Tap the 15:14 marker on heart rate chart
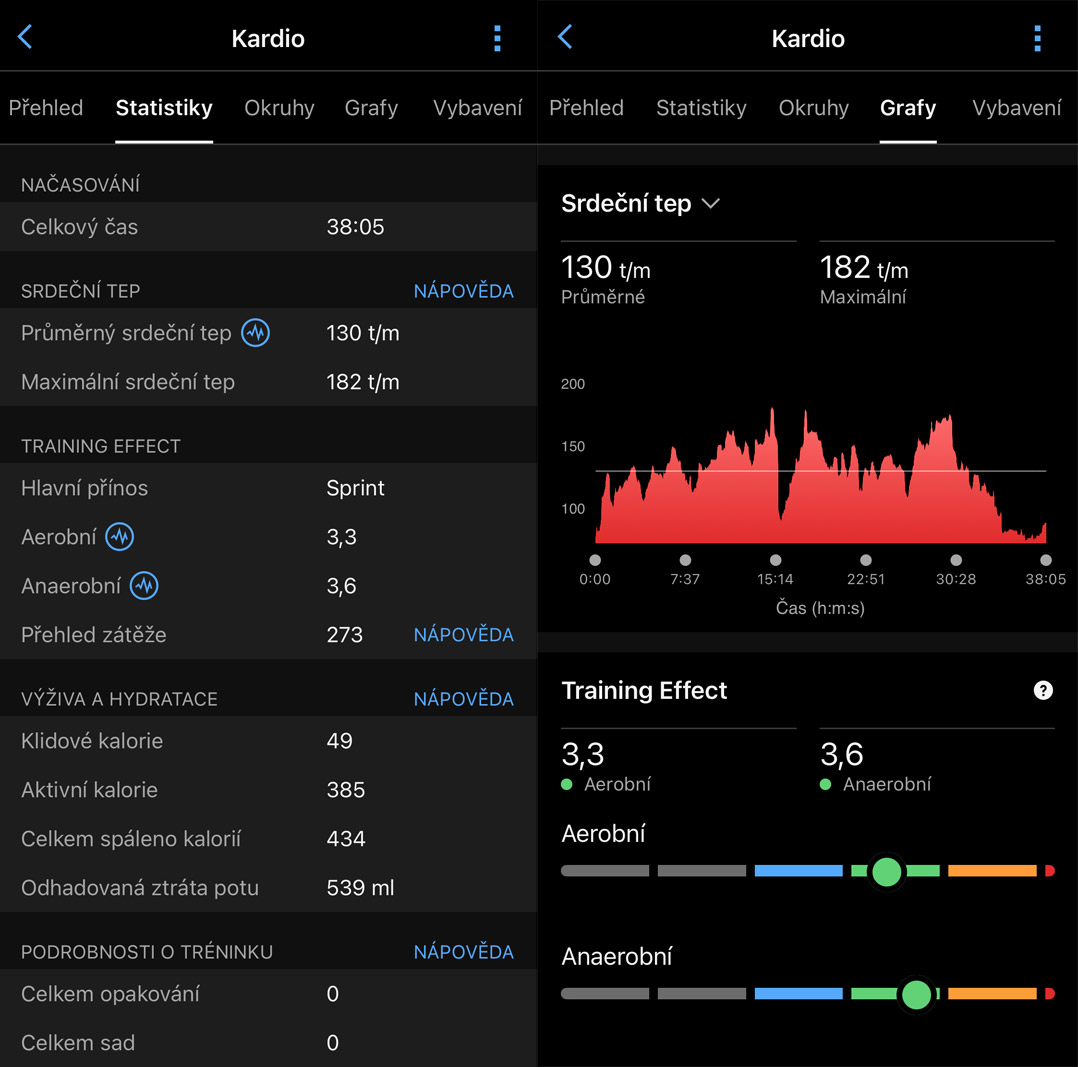Screen dimensions: 1078x1067 coord(775,561)
